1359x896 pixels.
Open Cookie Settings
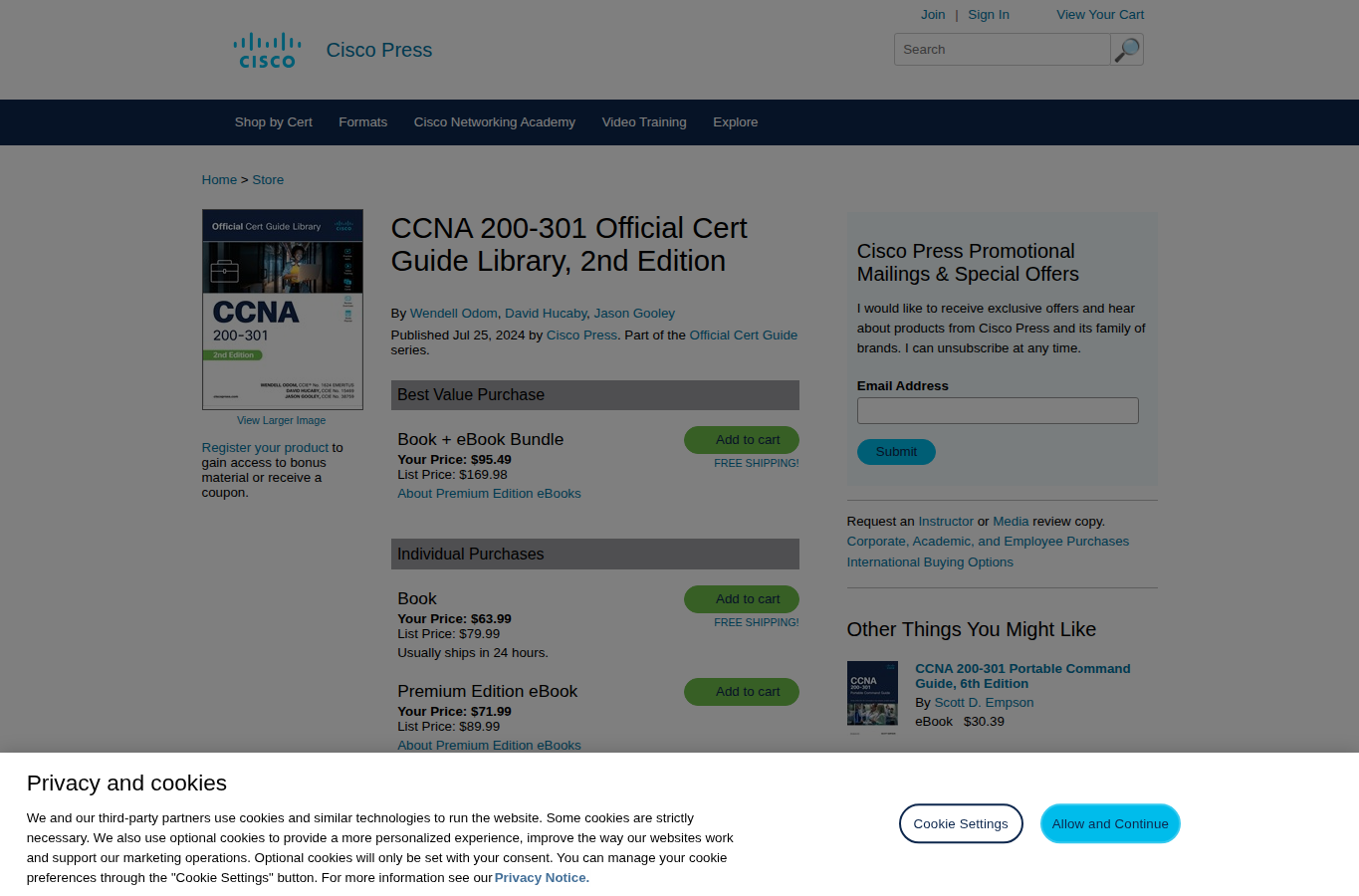(x=961, y=823)
